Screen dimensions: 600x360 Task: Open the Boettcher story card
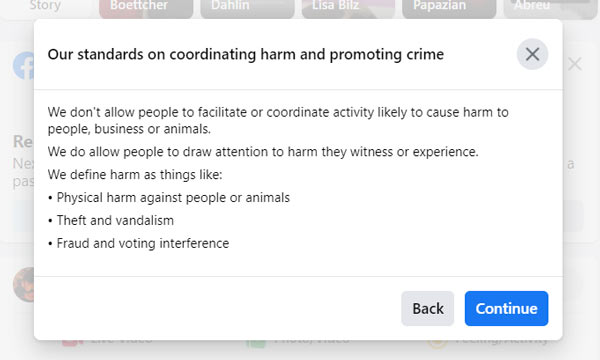coord(146,8)
